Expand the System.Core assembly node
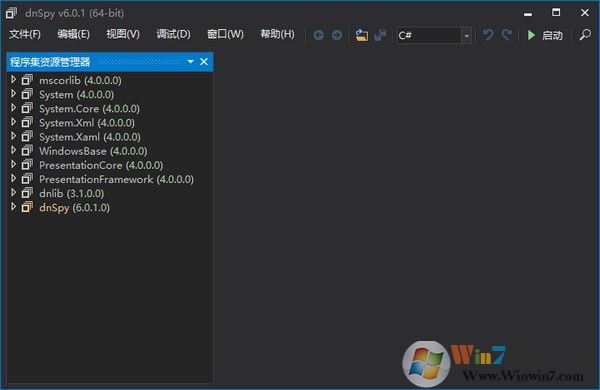Image resolution: width=600 pixels, height=390 pixels. coord(13,108)
